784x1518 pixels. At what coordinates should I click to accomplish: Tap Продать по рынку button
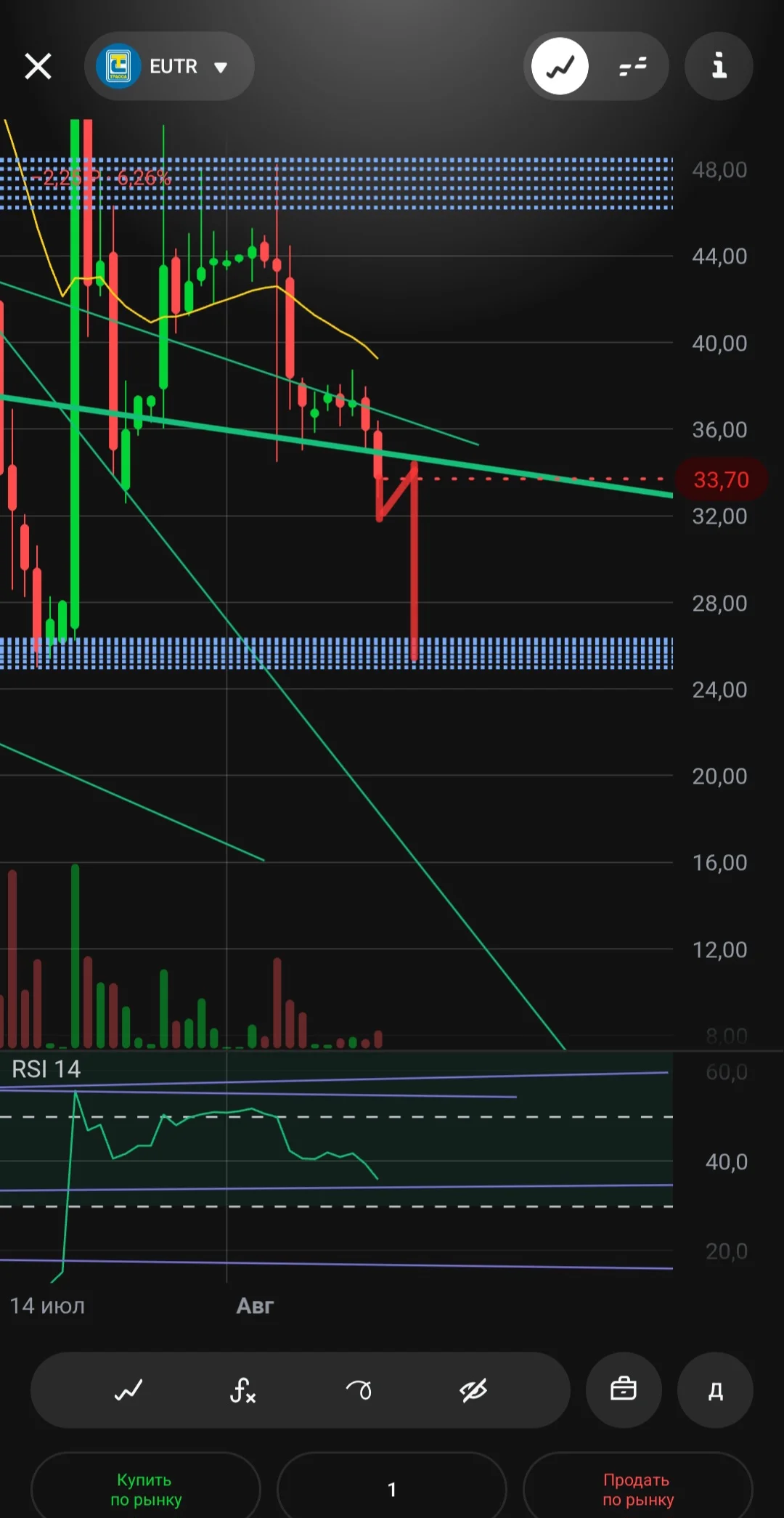click(x=638, y=1489)
